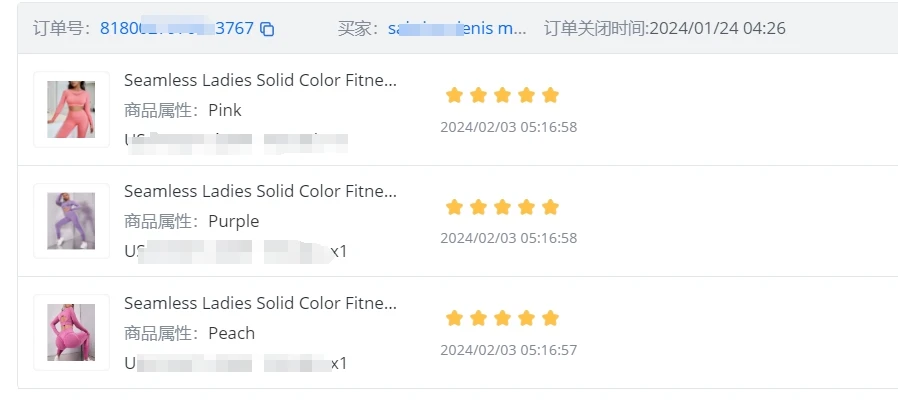The height and width of the screenshot is (403, 898).
Task: Open the order number link
Action: click(177, 28)
